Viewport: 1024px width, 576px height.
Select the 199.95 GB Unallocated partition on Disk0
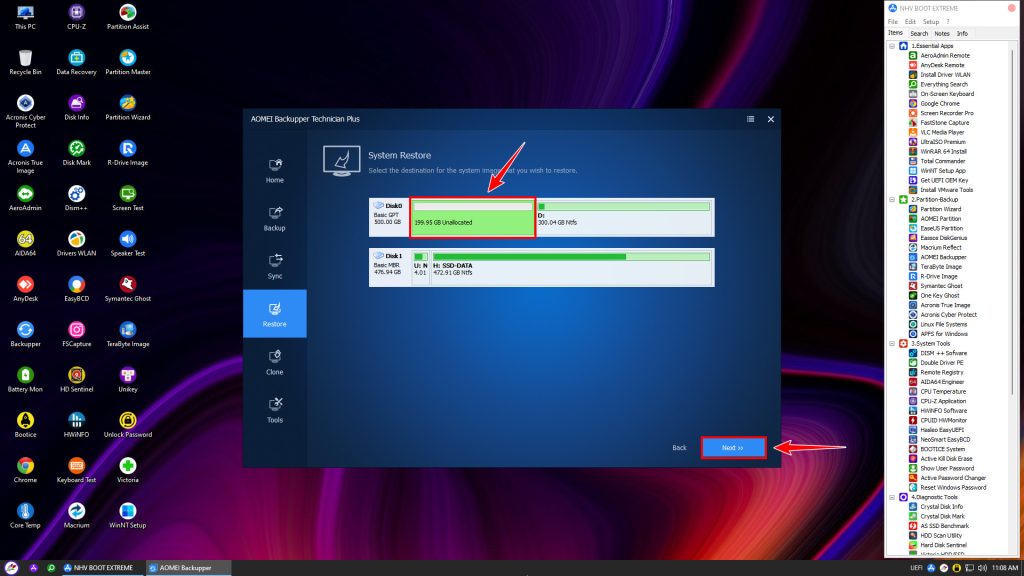coord(472,217)
